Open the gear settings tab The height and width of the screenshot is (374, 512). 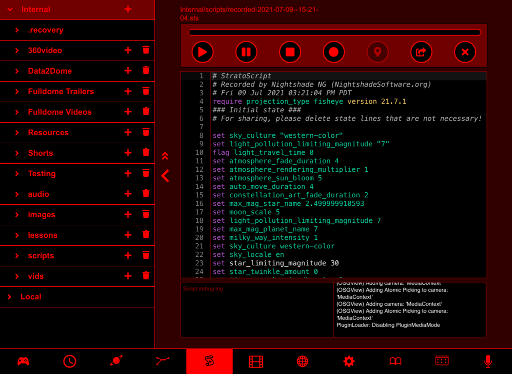349,361
